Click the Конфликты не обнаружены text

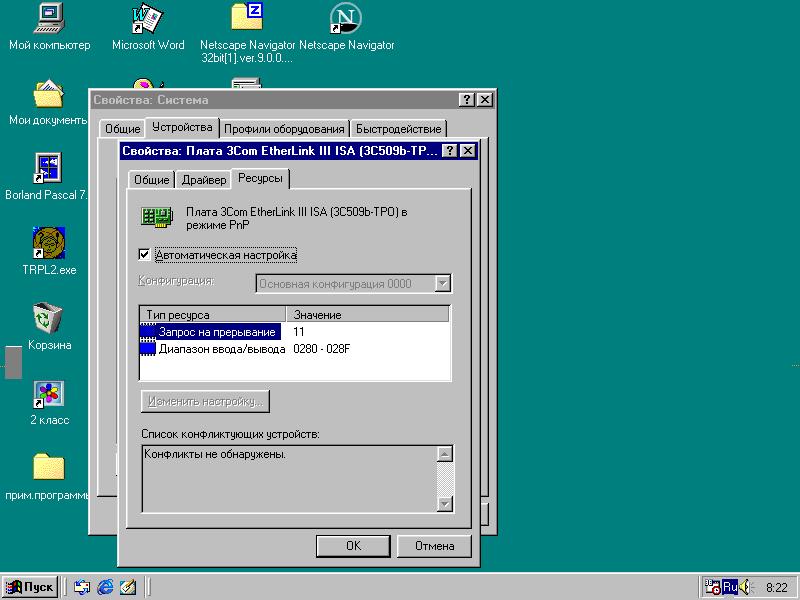(x=215, y=454)
